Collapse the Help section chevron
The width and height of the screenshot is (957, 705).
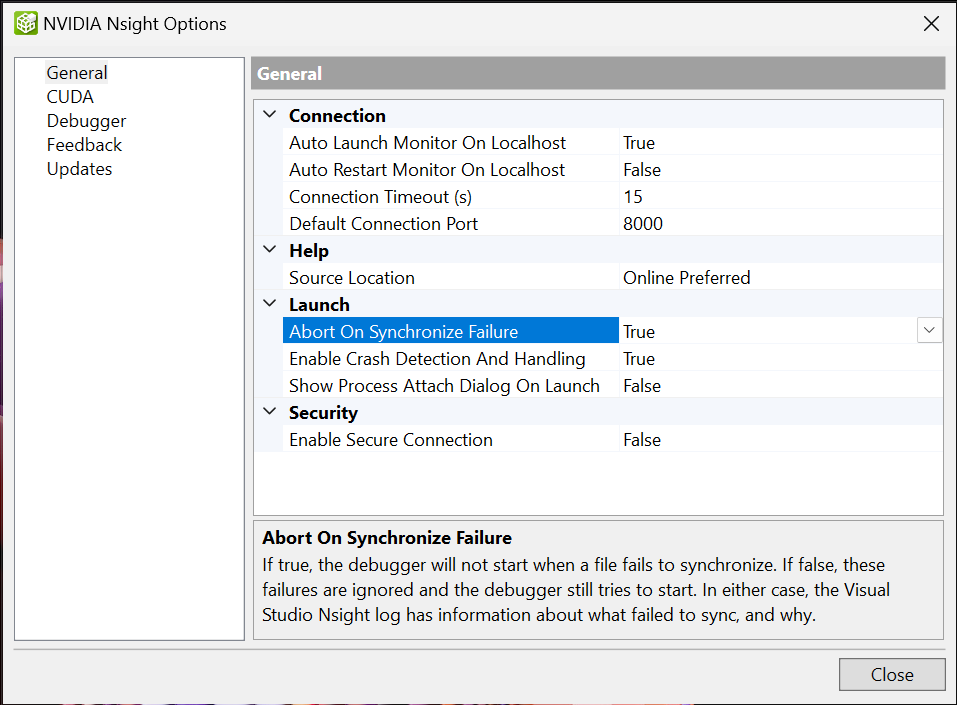[270, 250]
